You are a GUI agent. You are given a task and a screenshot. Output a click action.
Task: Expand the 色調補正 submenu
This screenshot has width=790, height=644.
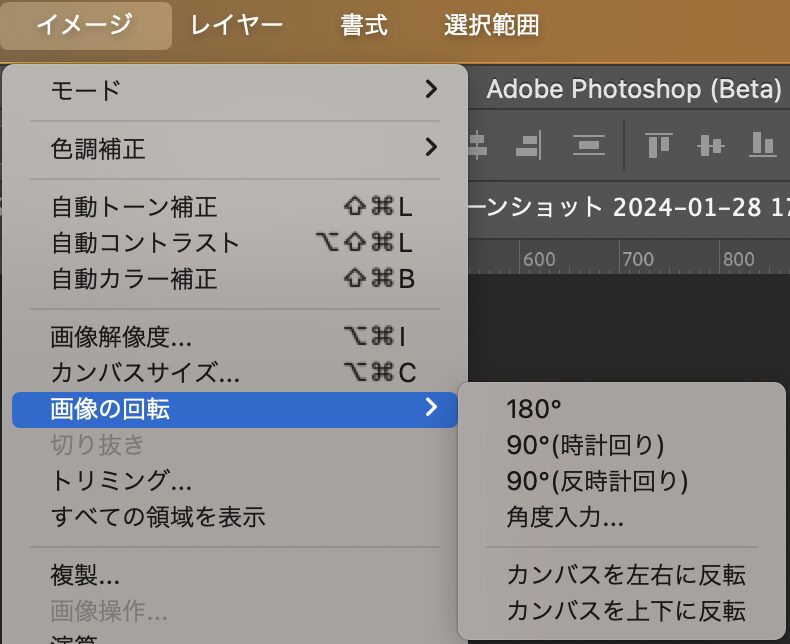(236, 149)
